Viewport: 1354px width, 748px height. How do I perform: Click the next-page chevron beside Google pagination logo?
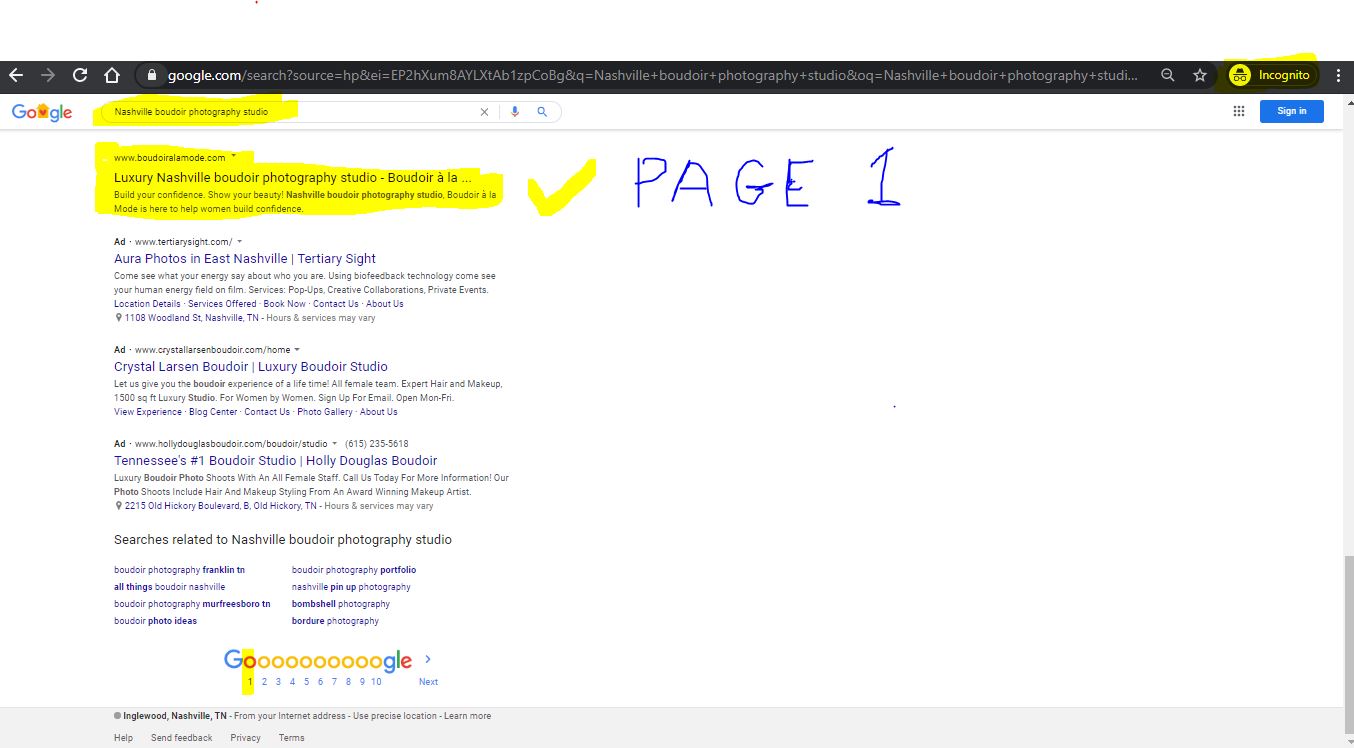(428, 659)
